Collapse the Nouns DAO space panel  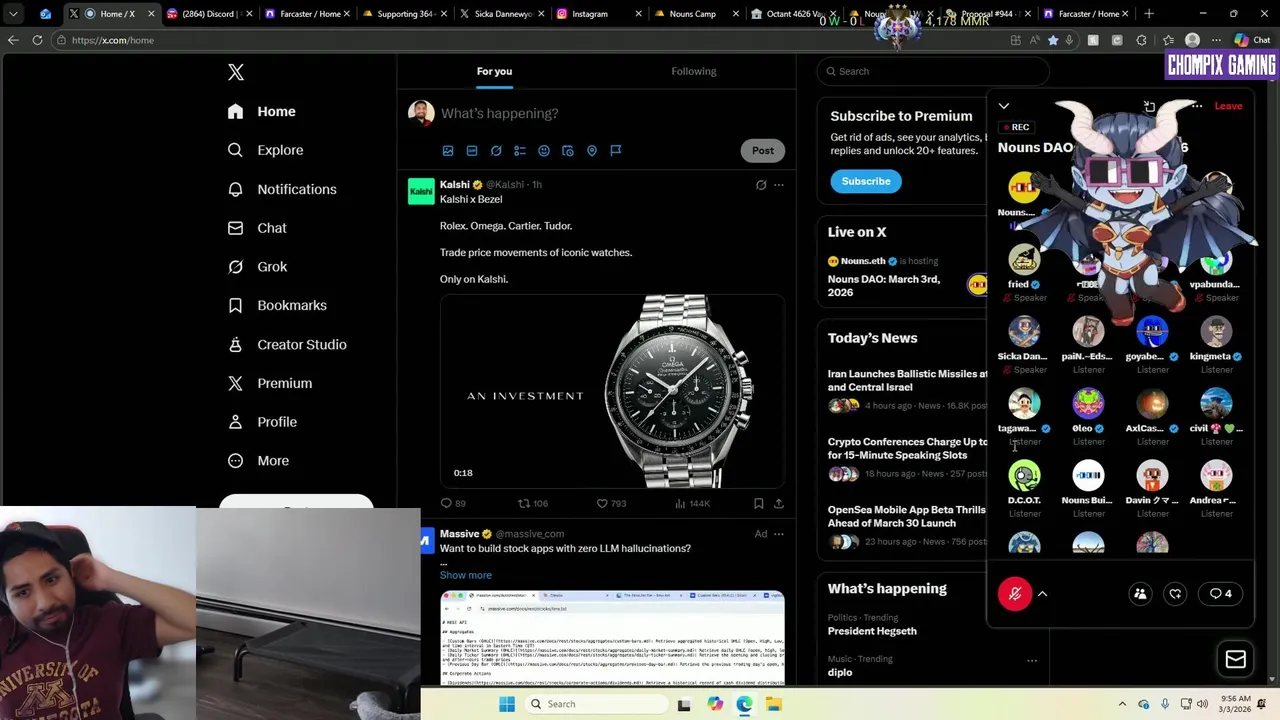point(1004,106)
